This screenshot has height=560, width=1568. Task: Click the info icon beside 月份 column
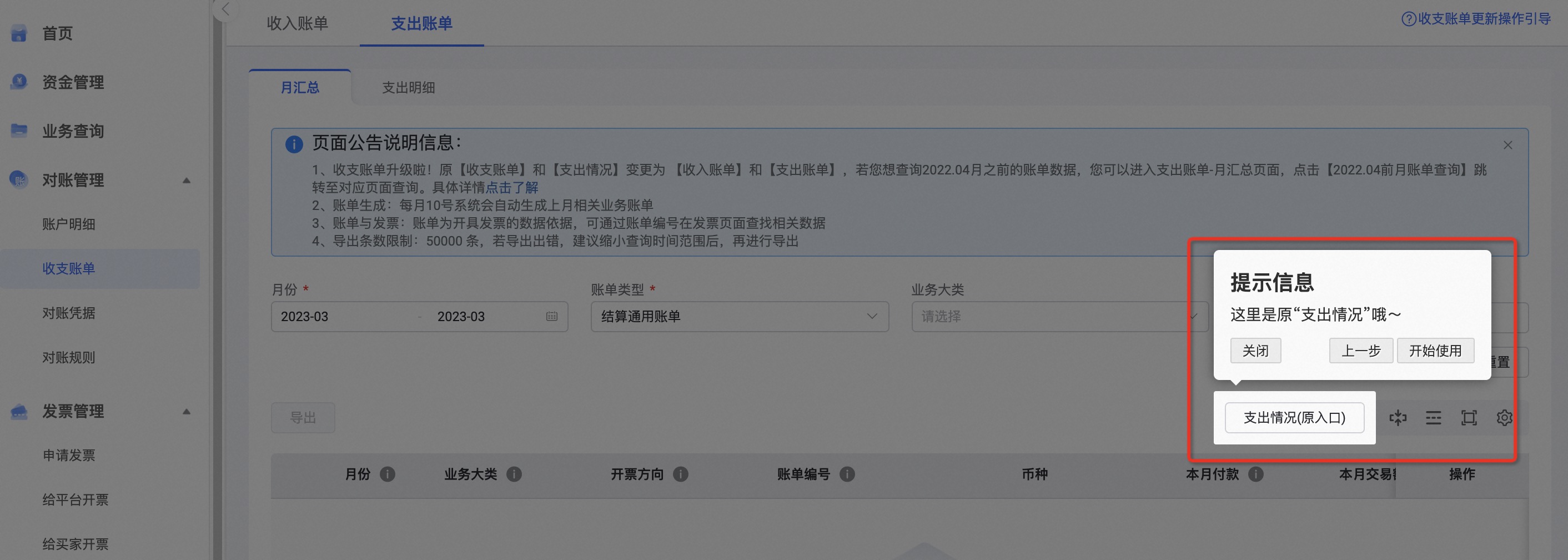pyautogui.click(x=387, y=474)
